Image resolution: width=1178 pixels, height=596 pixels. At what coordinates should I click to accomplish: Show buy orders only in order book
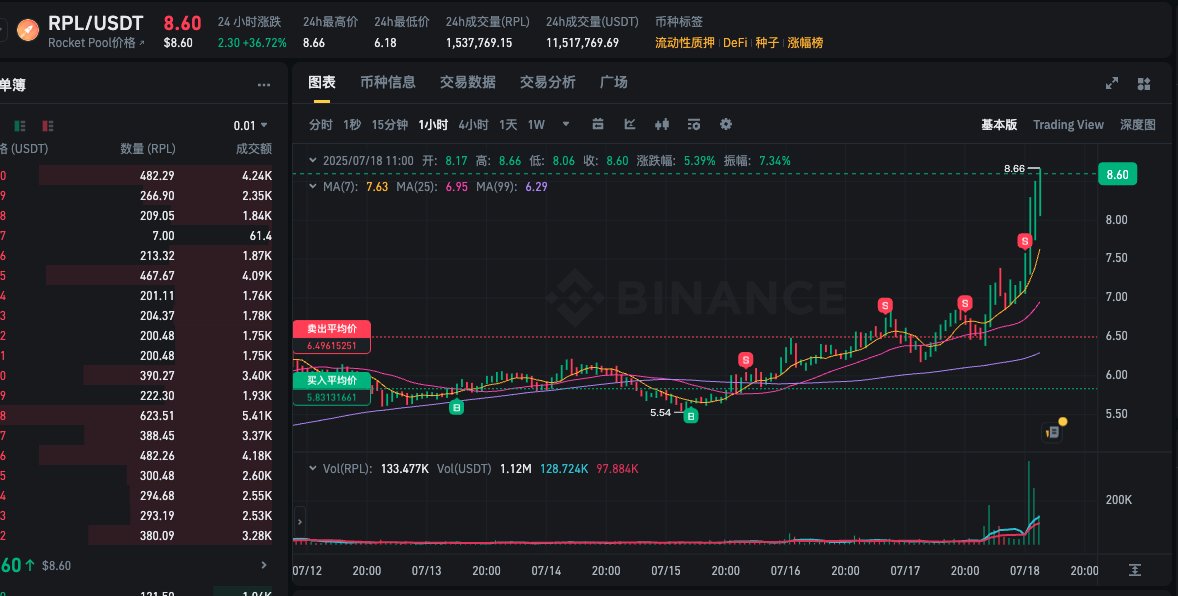(20, 126)
